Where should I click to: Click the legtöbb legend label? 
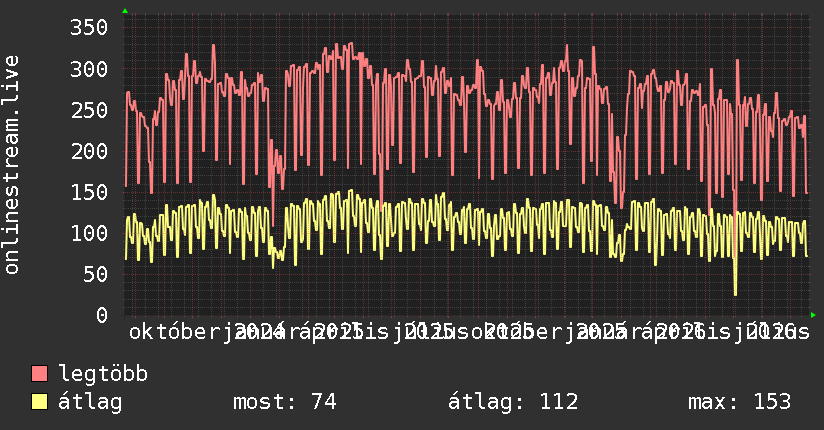103,374
